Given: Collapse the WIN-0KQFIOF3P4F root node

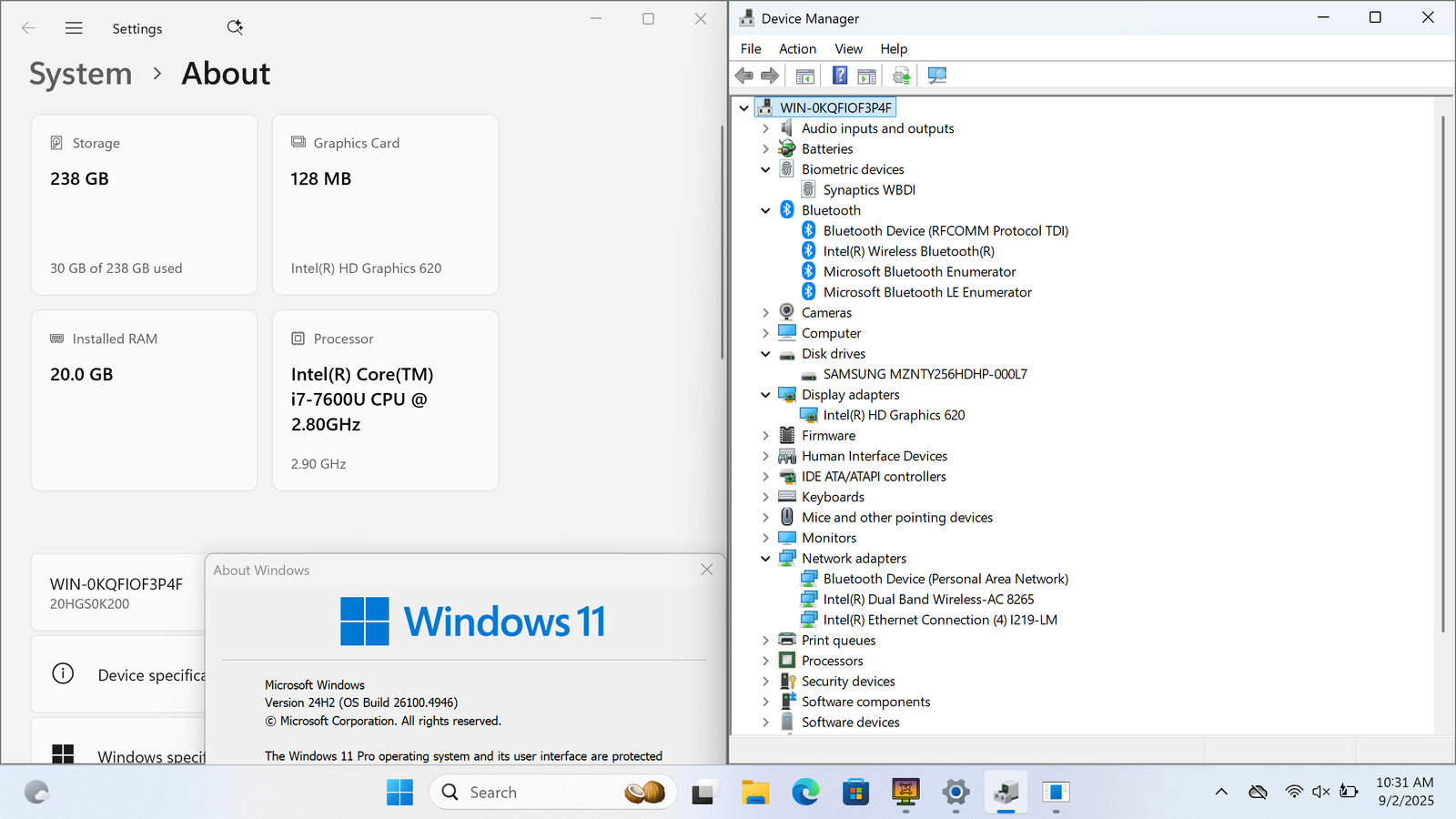Looking at the screenshot, I should pos(744,107).
